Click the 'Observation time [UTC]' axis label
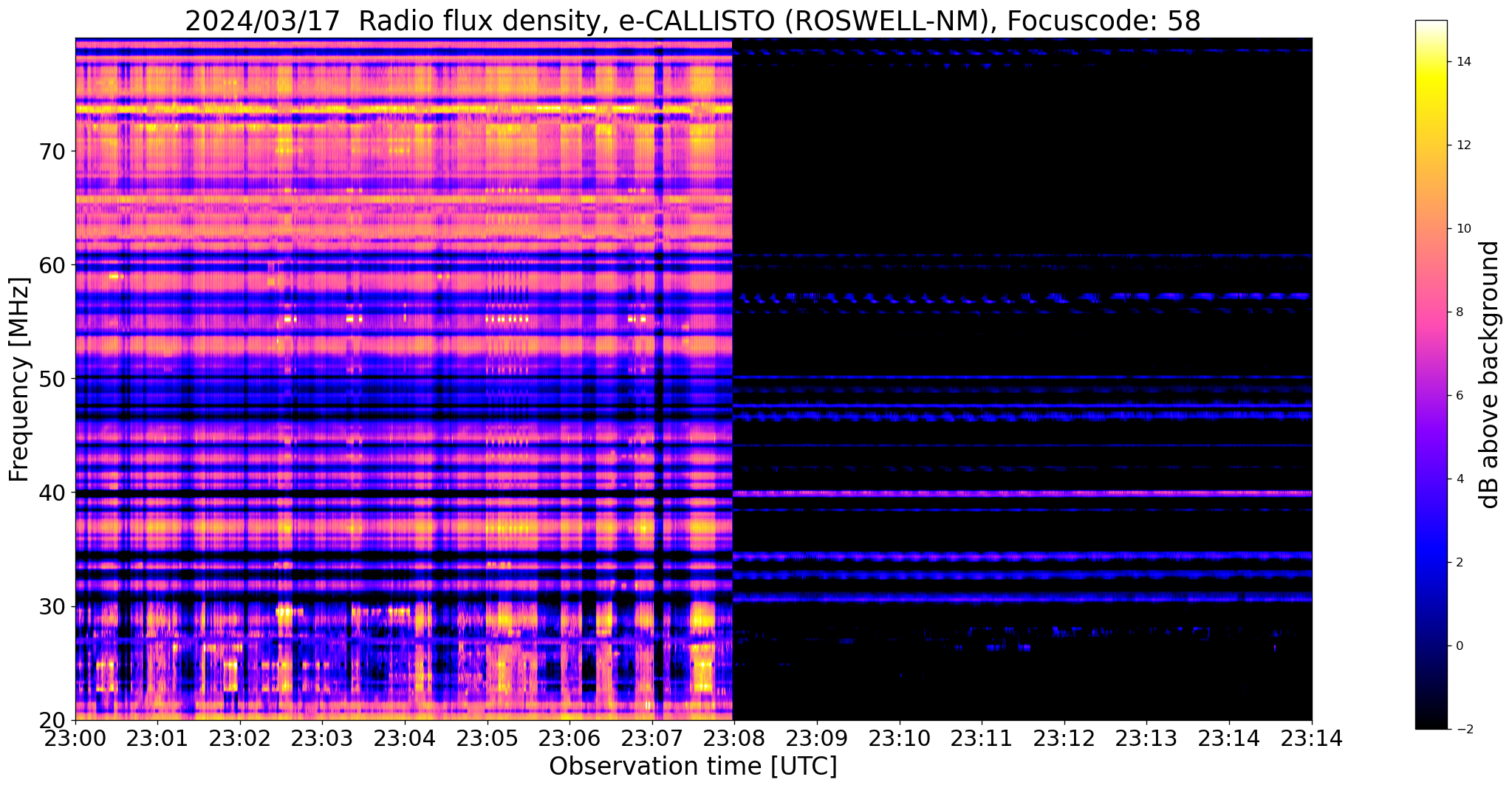The image size is (1512, 788). [x=693, y=767]
